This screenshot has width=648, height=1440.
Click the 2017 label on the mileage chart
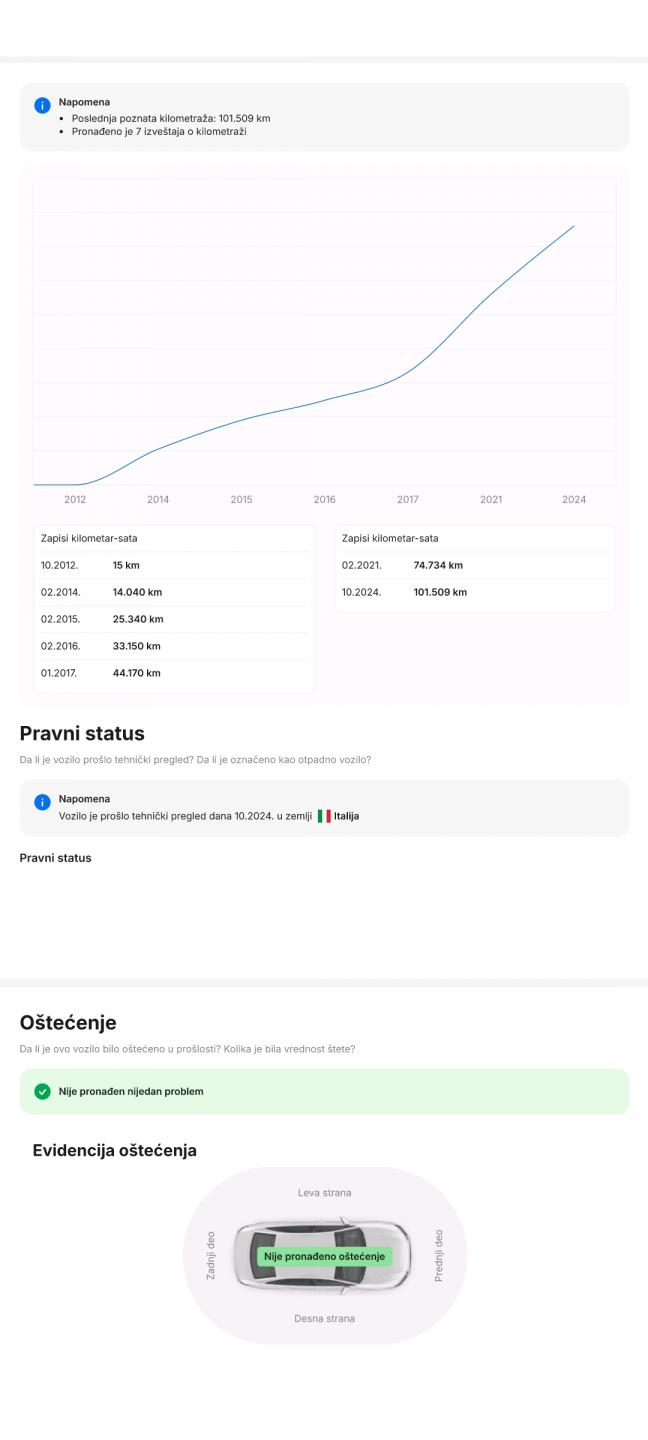point(408,499)
